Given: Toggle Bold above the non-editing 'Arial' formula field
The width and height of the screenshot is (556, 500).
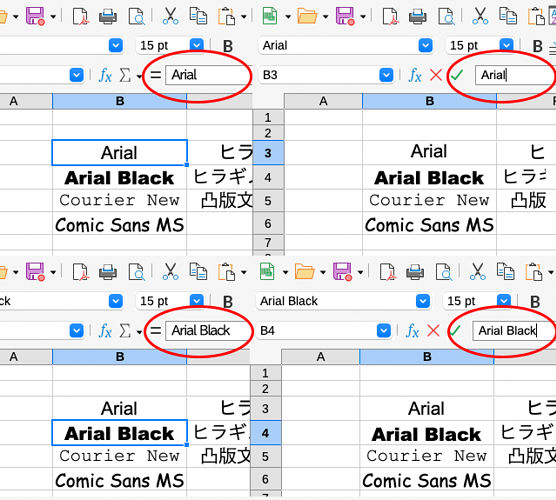Looking at the screenshot, I should pyautogui.click(x=228, y=46).
